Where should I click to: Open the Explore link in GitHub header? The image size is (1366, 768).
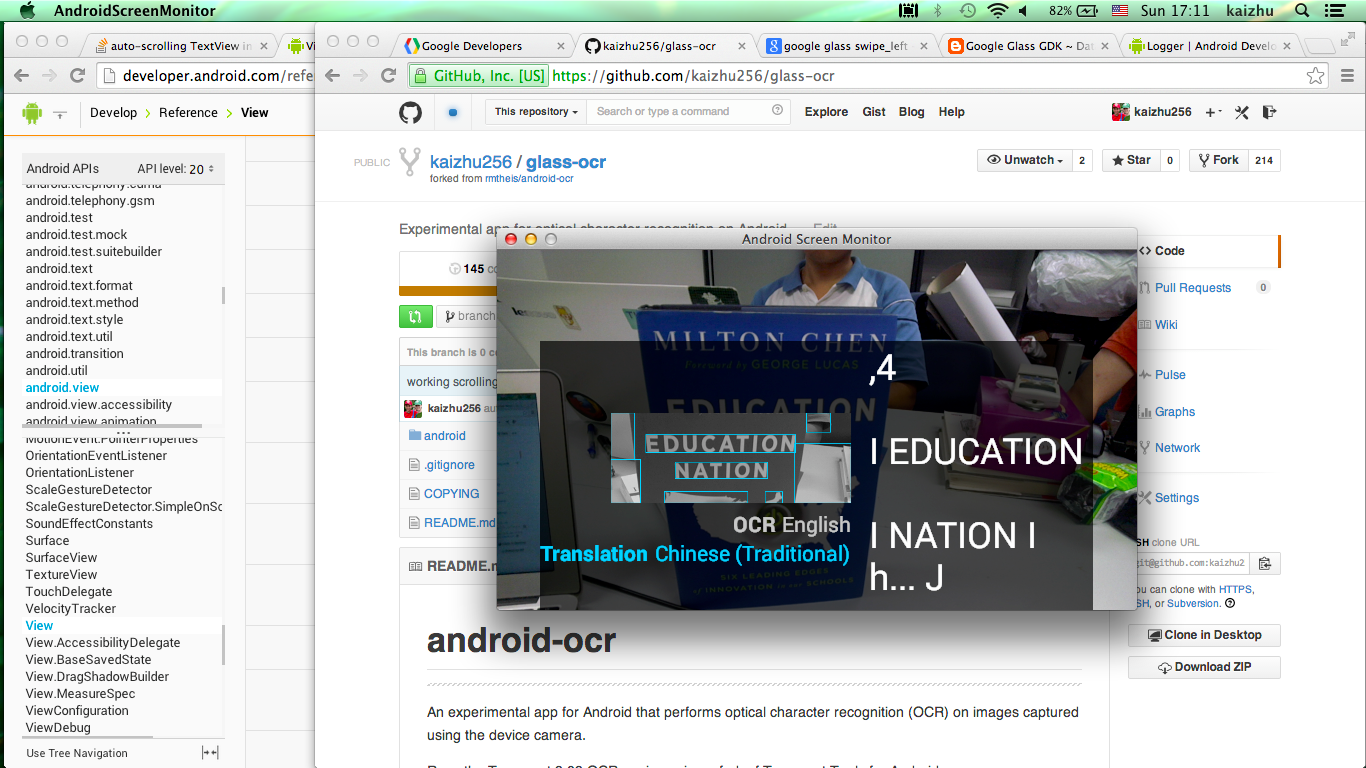(826, 112)
